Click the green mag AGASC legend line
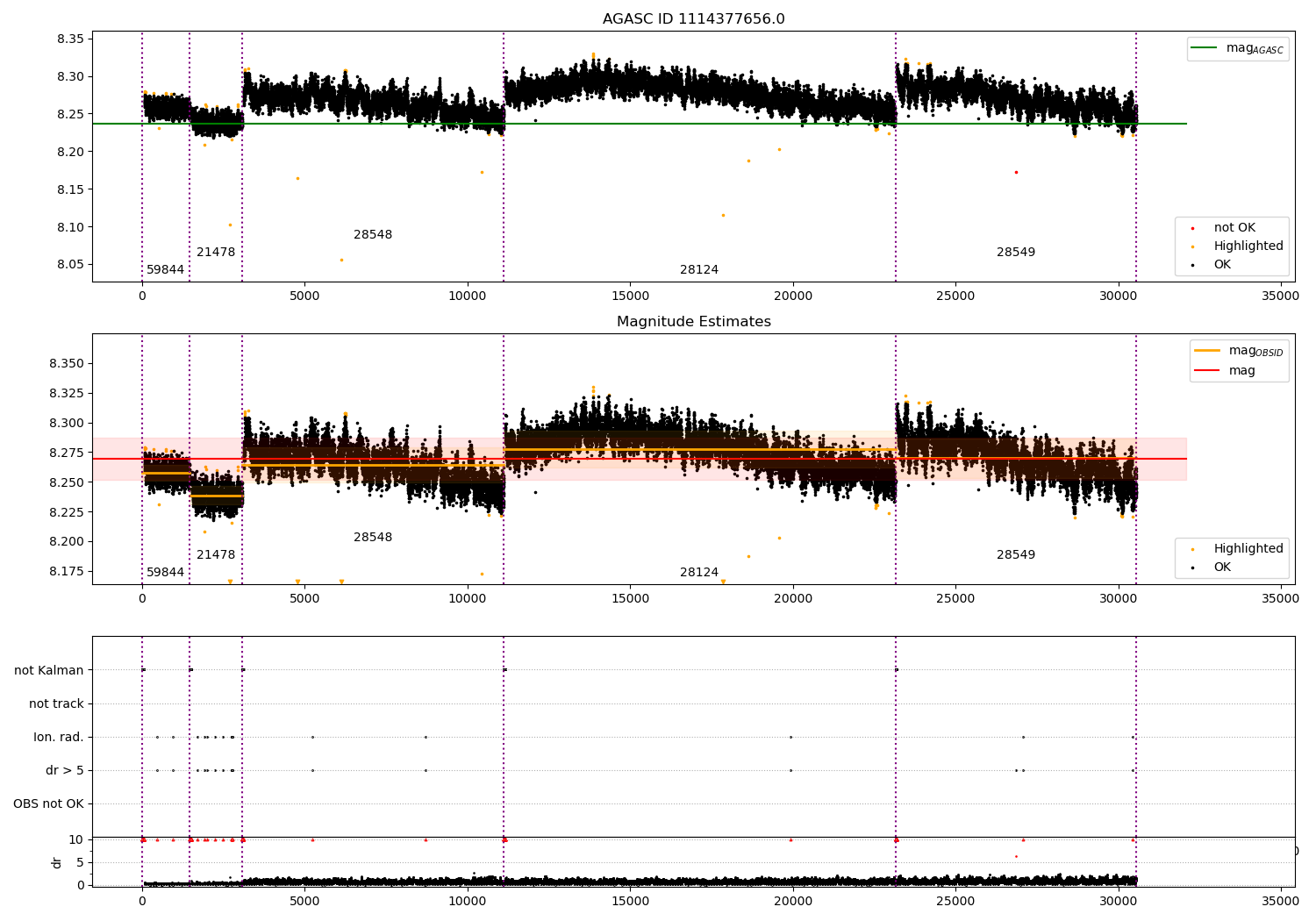Image resolution: width=1316 pixels, height=921 pixels. 1205,48
